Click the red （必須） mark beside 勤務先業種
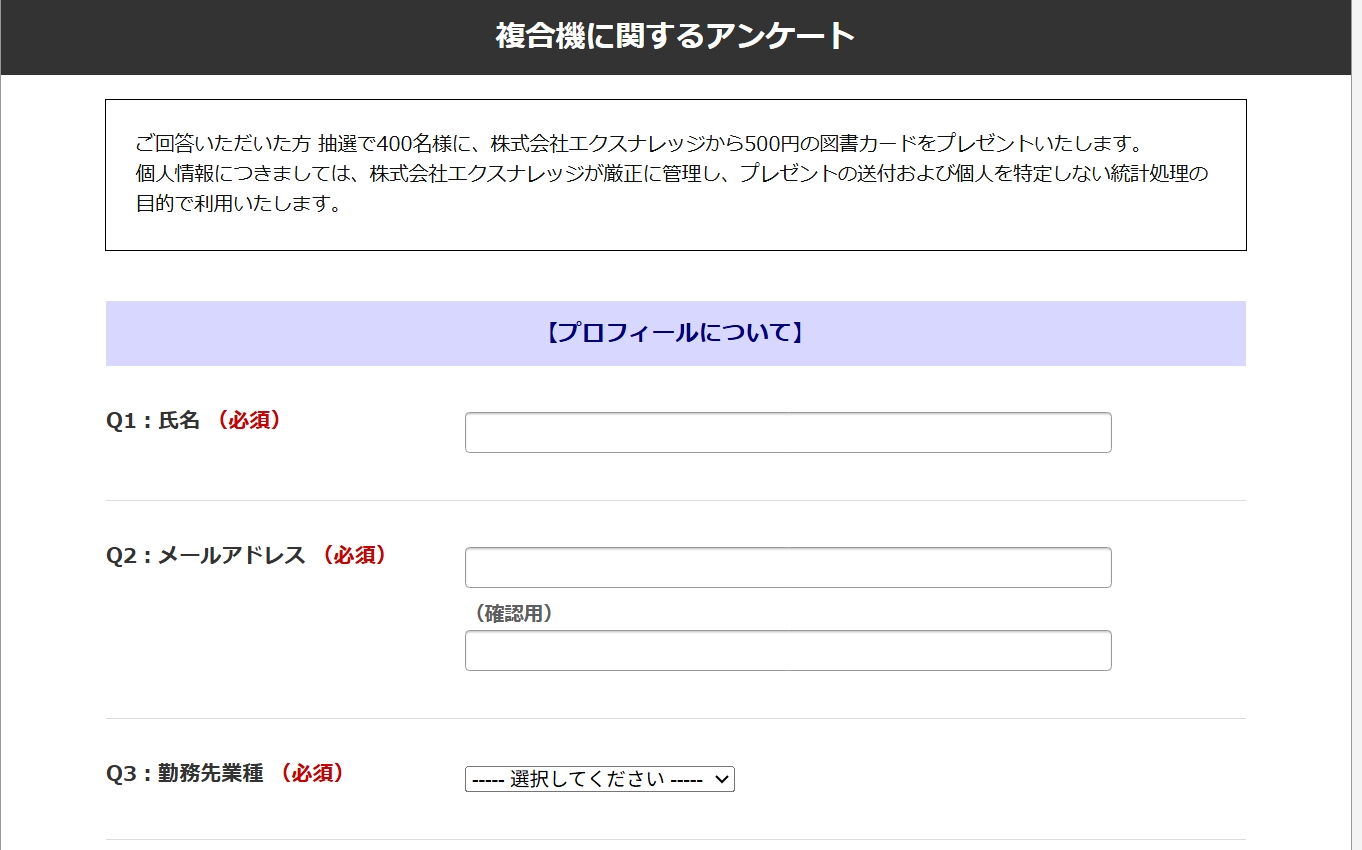The height and width of the screenshot is (850, 1362). tap(312, 774)
